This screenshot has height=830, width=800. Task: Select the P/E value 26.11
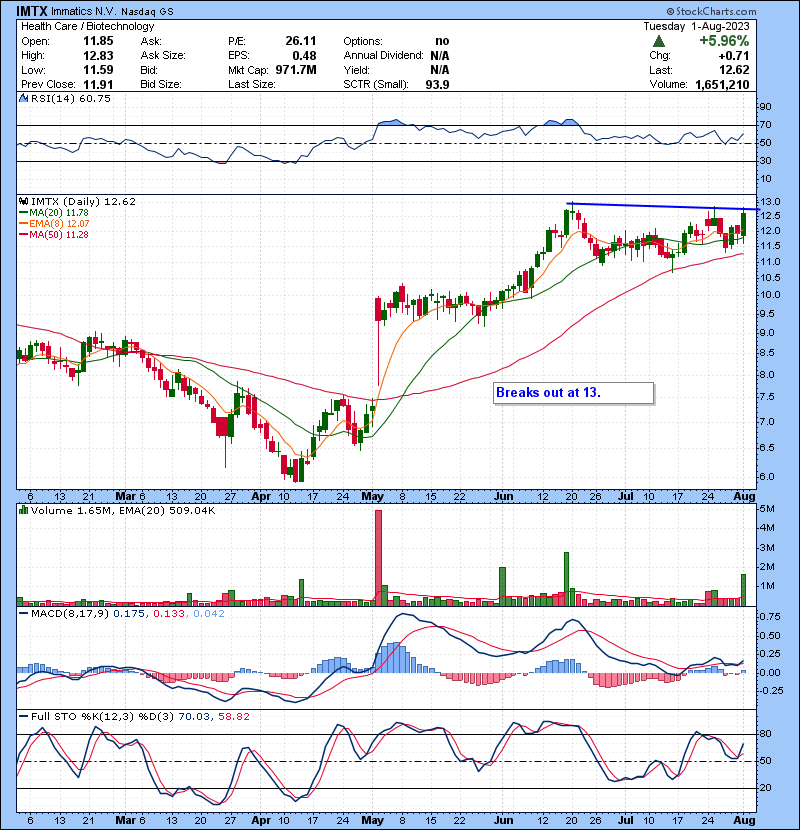(x=301, y=41)
